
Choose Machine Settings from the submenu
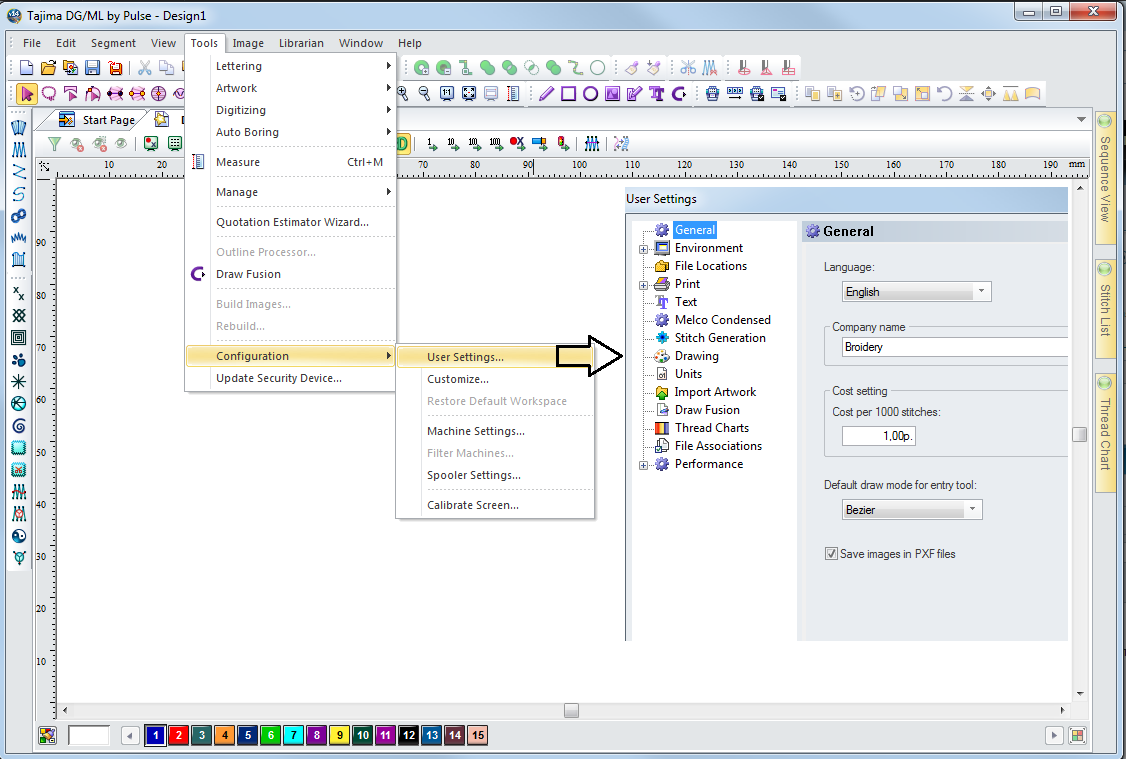pyautogui.click(x=475, y=431)
